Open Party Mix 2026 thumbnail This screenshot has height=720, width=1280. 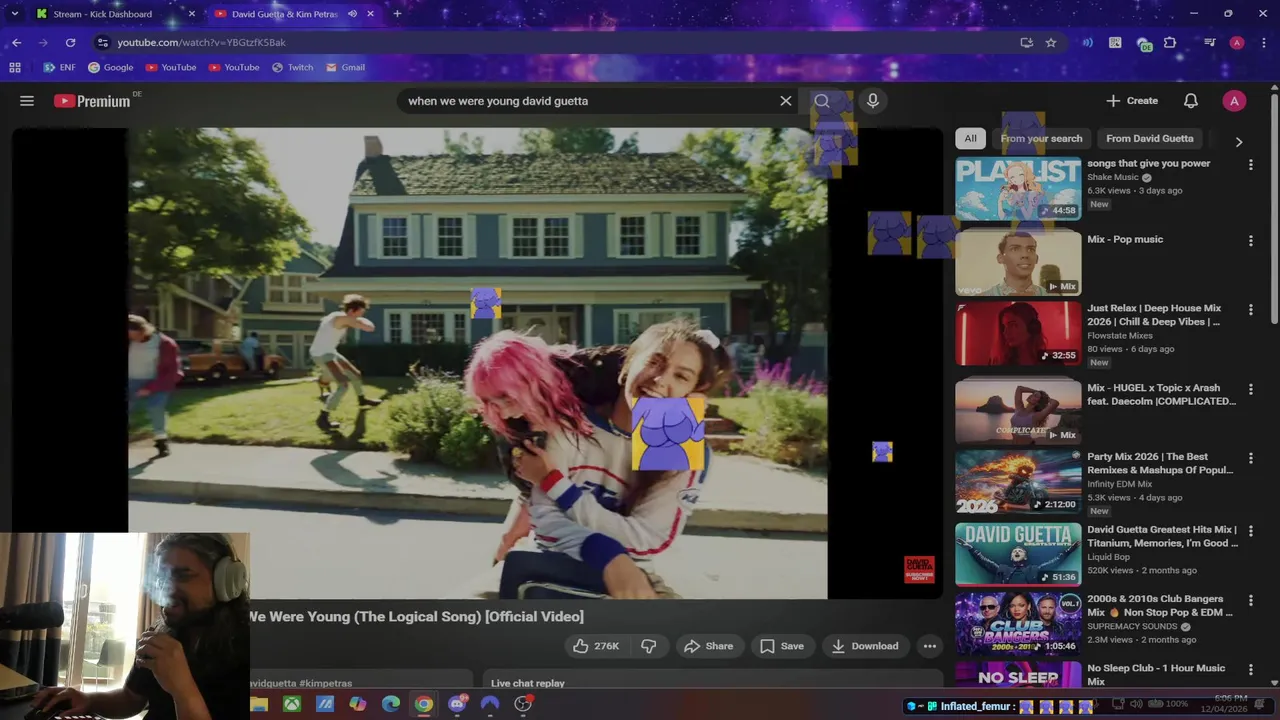tap(1018, 482)
